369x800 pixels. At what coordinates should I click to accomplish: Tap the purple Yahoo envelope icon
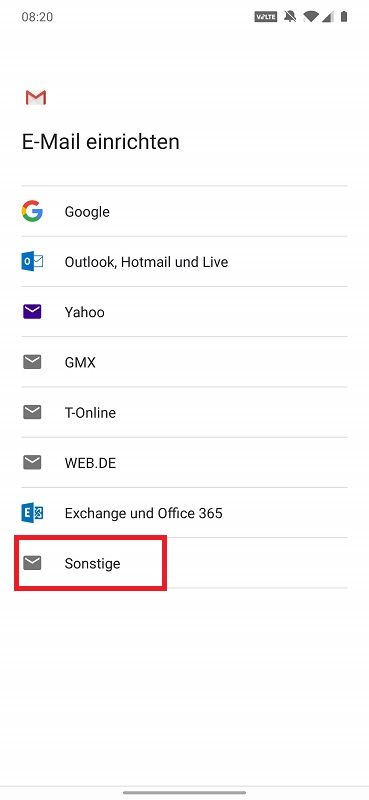[32, 312]
